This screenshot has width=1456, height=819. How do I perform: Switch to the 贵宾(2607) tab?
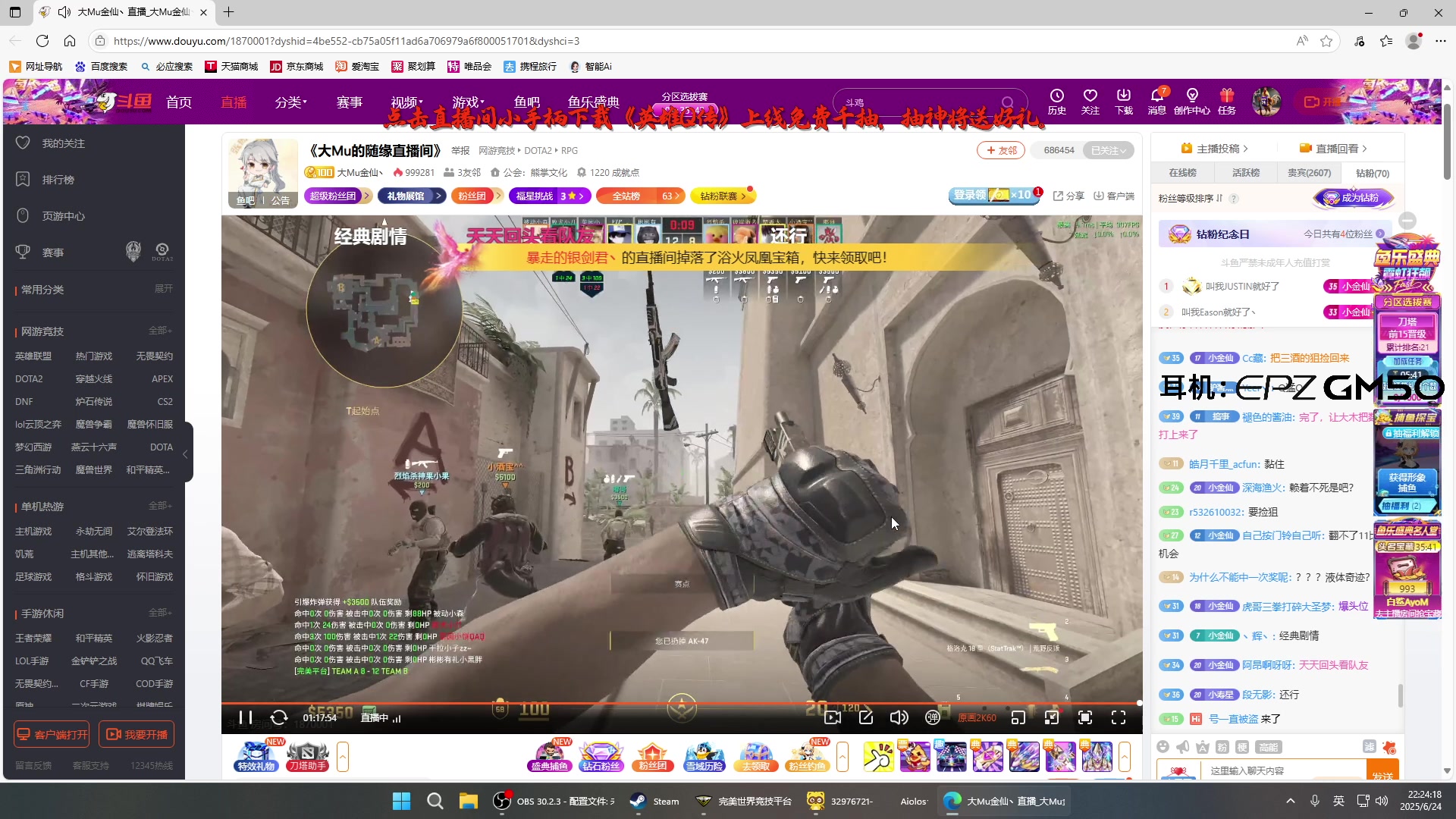(x=1309, y=173)
